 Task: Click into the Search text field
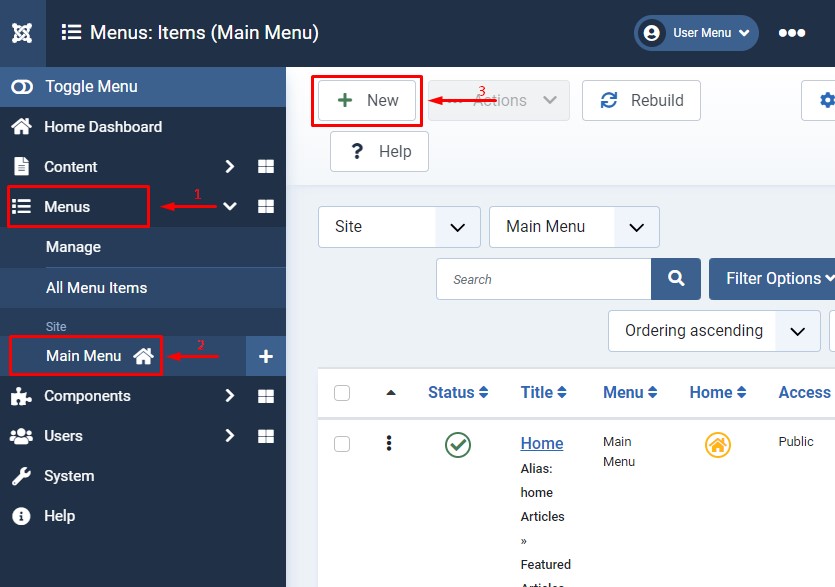point(543,279)
